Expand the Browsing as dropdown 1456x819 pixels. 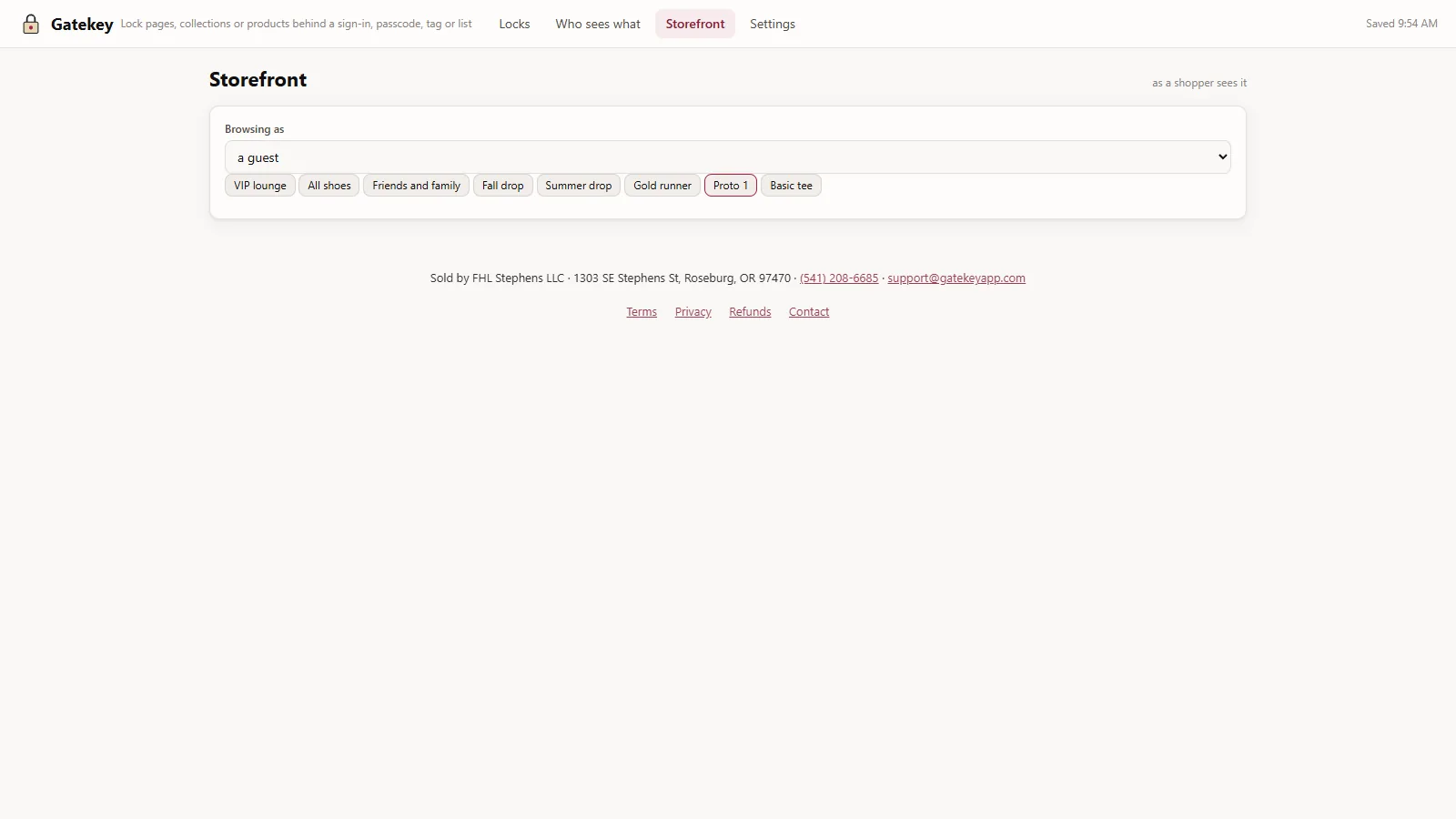728,157
